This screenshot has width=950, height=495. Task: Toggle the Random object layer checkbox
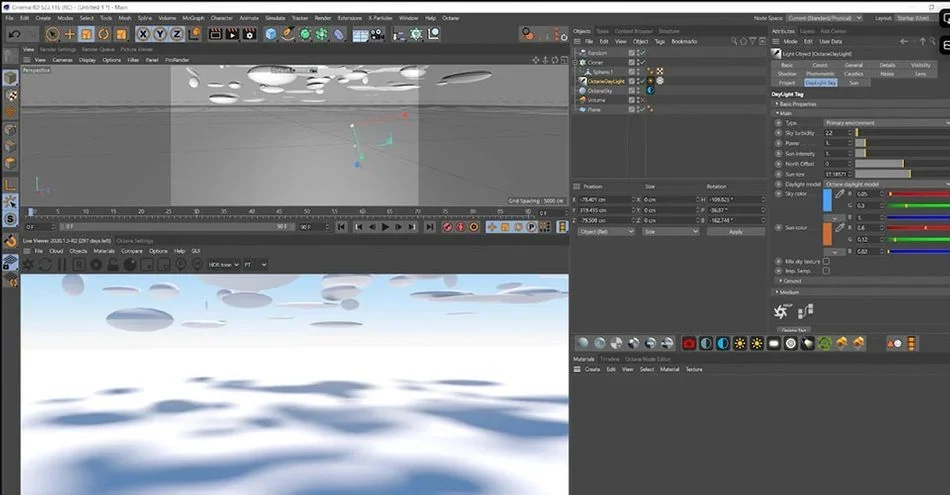(x=631, y=53)
